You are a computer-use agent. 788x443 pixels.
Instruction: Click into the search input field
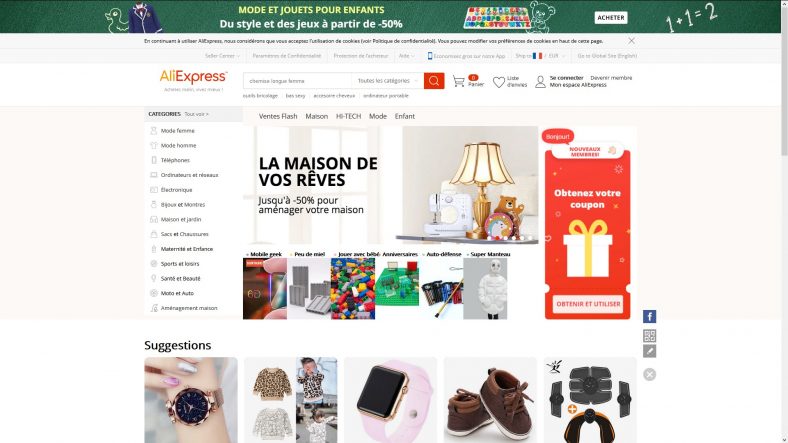click(x=297, y=81)
